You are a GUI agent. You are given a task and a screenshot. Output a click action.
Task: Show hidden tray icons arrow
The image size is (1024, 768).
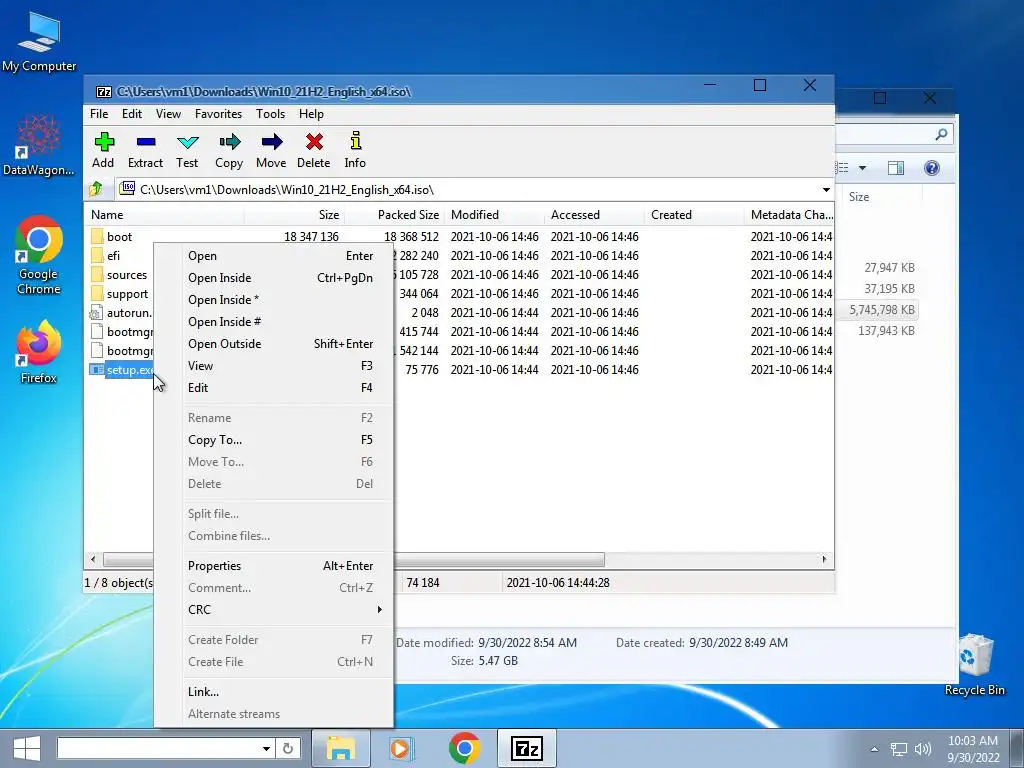coord(874,749)
